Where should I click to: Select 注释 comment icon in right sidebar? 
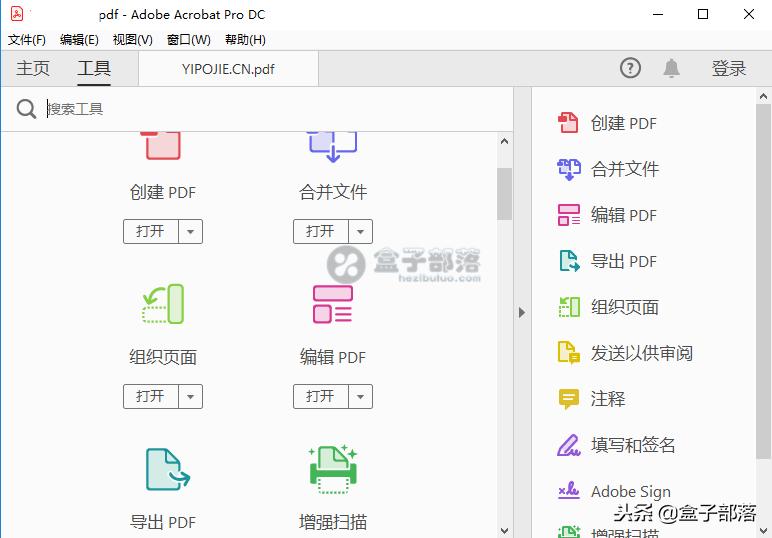pyautogui.click(x=569, y=399)
